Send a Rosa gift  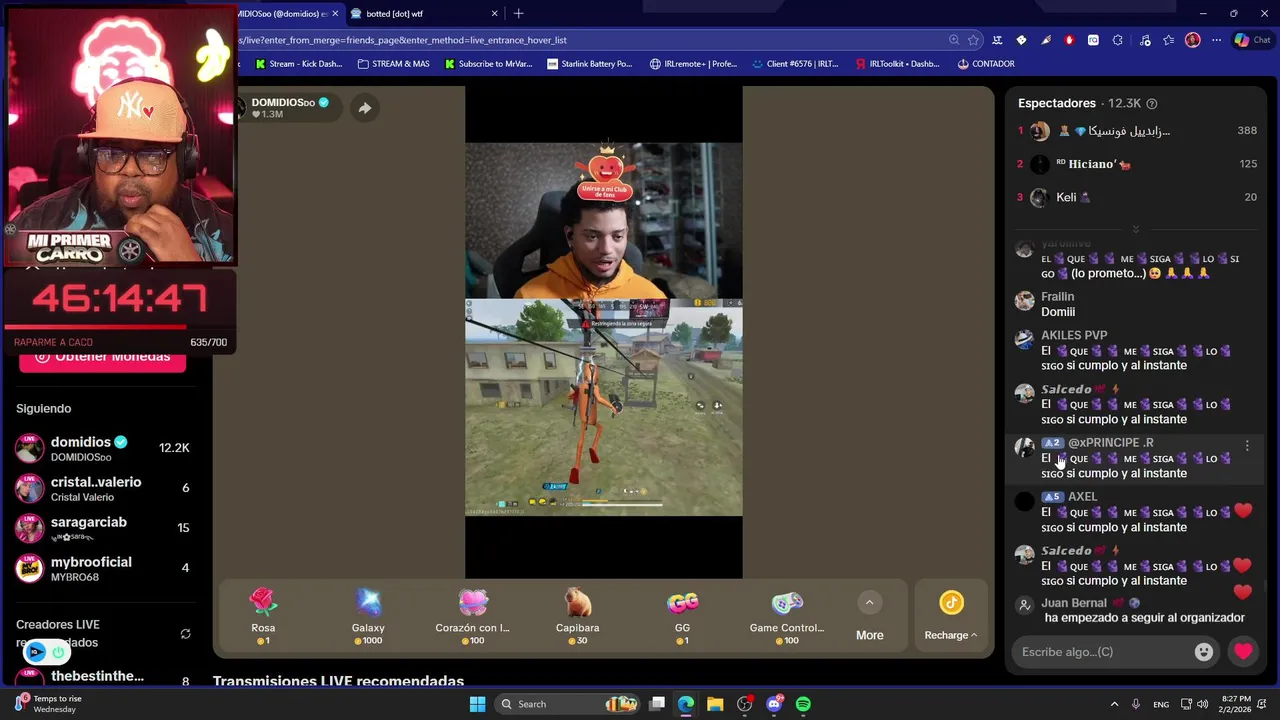point(263,617)
